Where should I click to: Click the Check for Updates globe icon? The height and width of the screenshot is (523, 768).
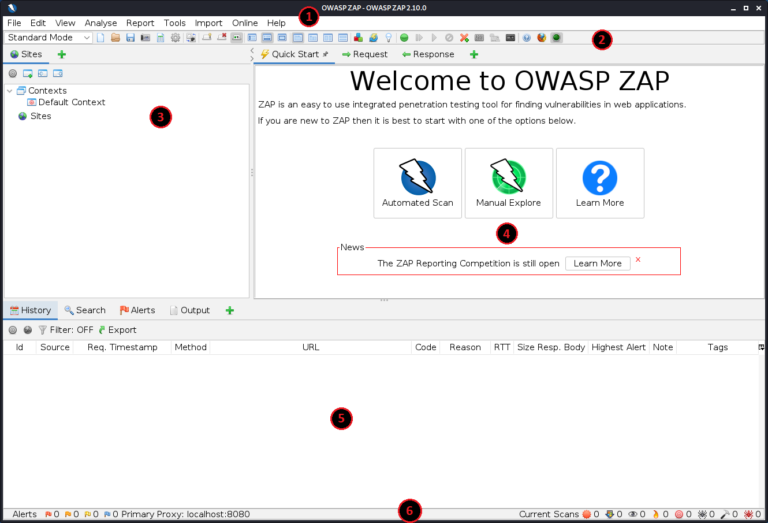click(x=374, y=38)
